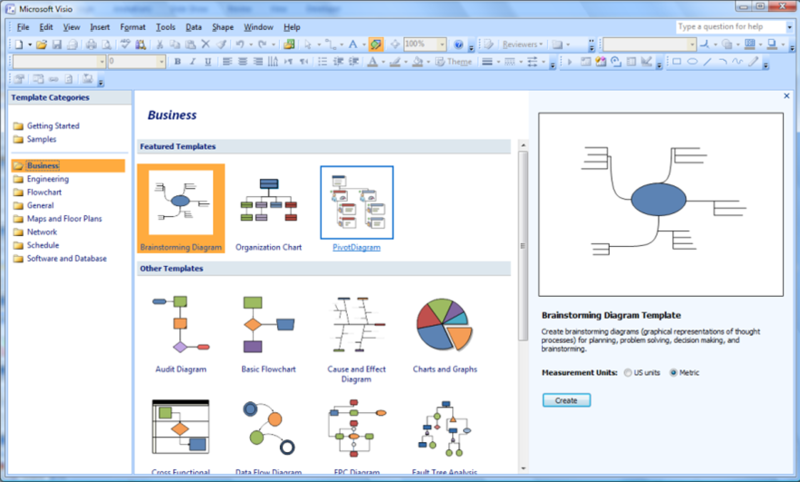
Task: Open the font name dropdown
Action: pos(101,62)
